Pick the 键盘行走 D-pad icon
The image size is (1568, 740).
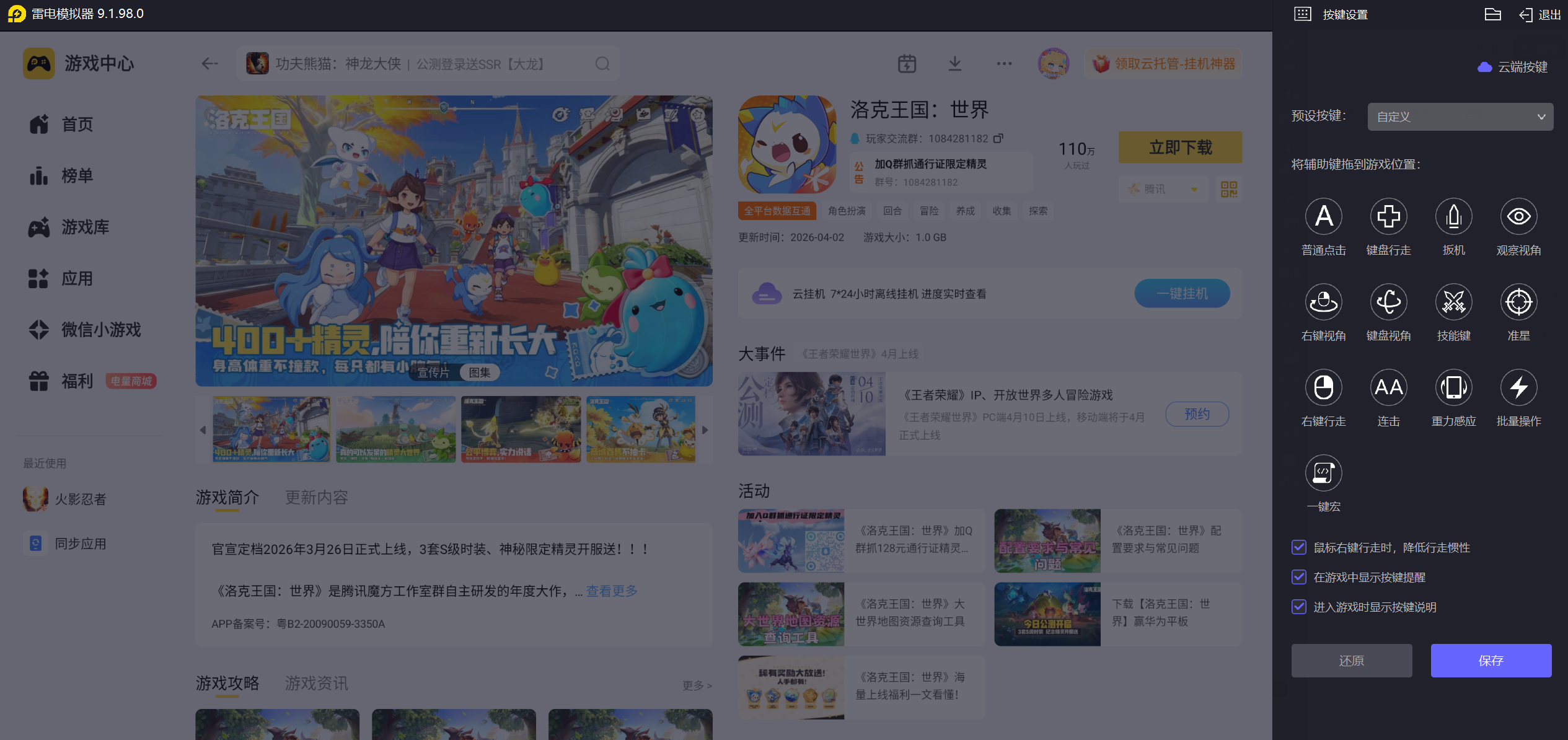tap(1388, 216)
